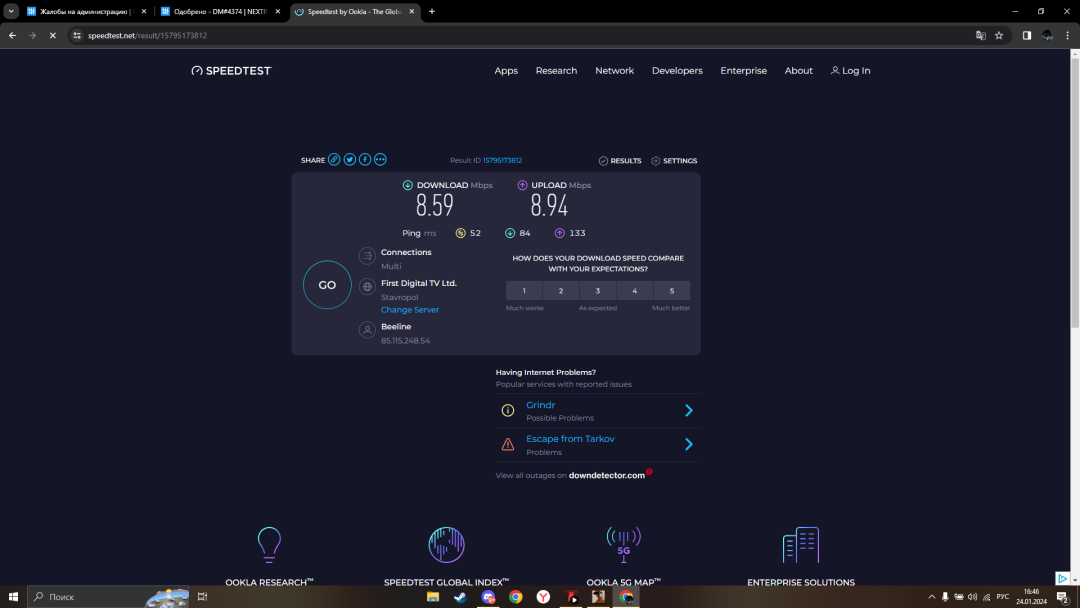This screenshot has width=1080, height=608.
Task: Click the Ookla 5G Map icon
Action: point(623,545)
